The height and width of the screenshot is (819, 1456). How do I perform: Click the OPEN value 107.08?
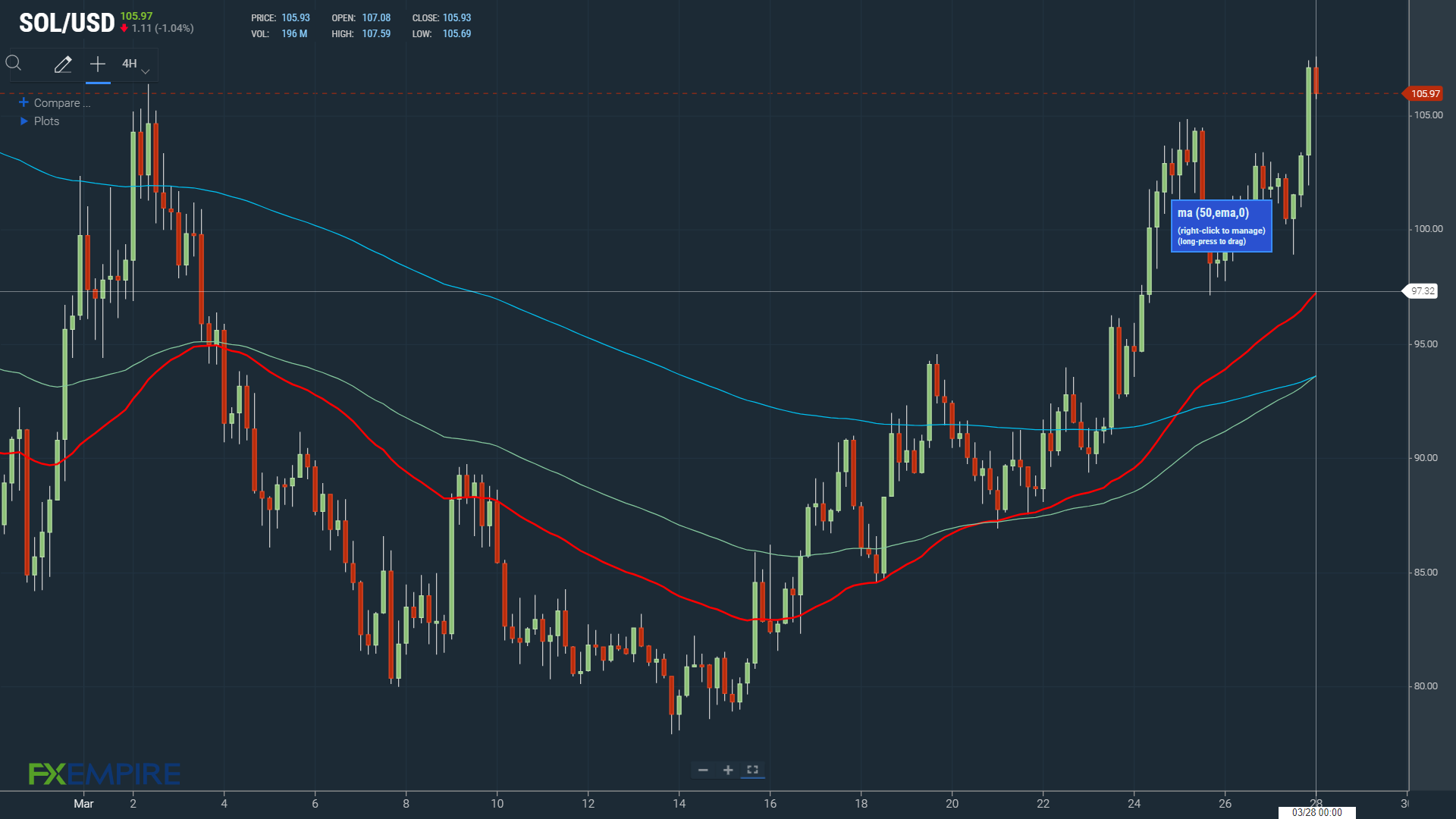point(376,17)
